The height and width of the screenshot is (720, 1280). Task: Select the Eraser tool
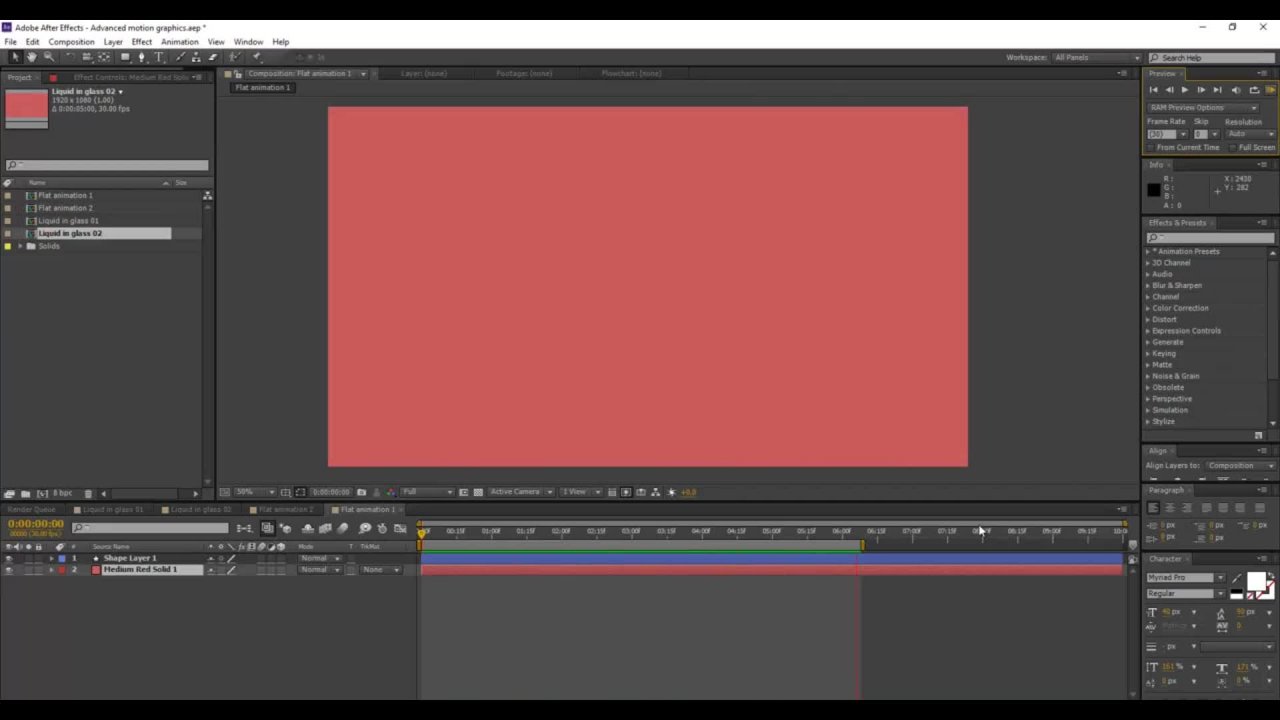click(212, 57)
